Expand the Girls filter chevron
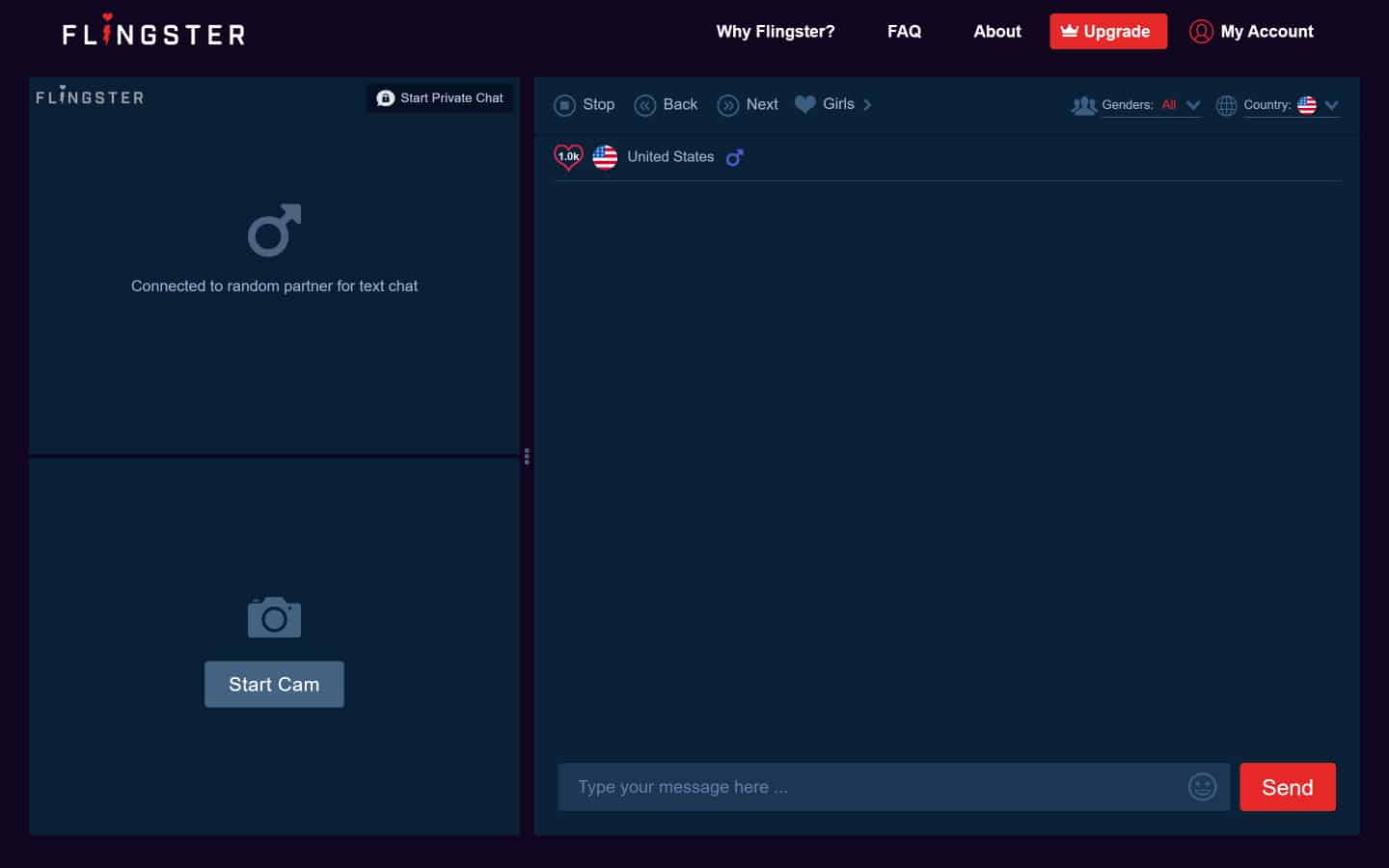Viewport: 1389px width, 868px height. tap(867, 104)
